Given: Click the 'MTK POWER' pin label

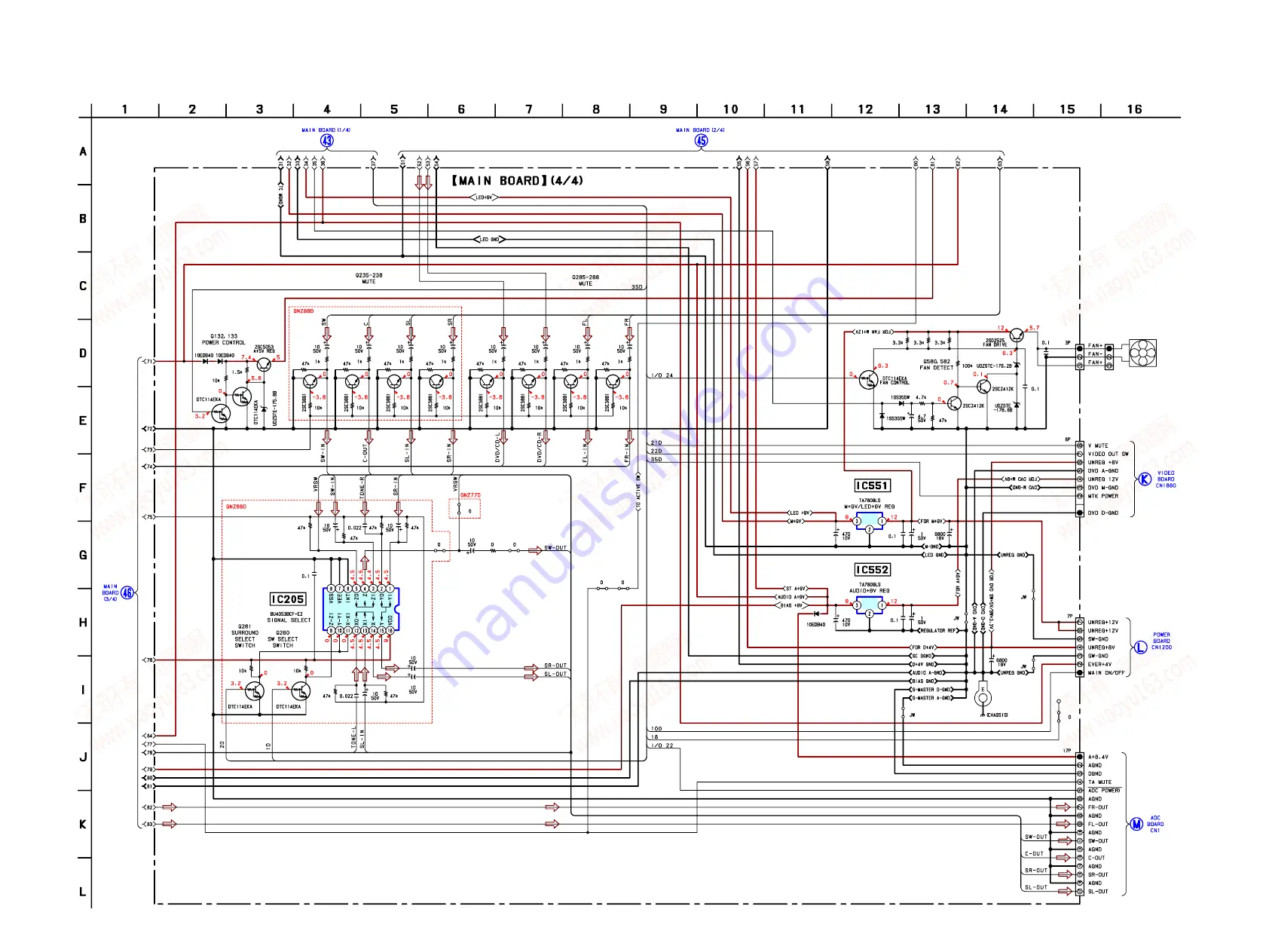Looking at the screenshot, I should pos(1103,496).
